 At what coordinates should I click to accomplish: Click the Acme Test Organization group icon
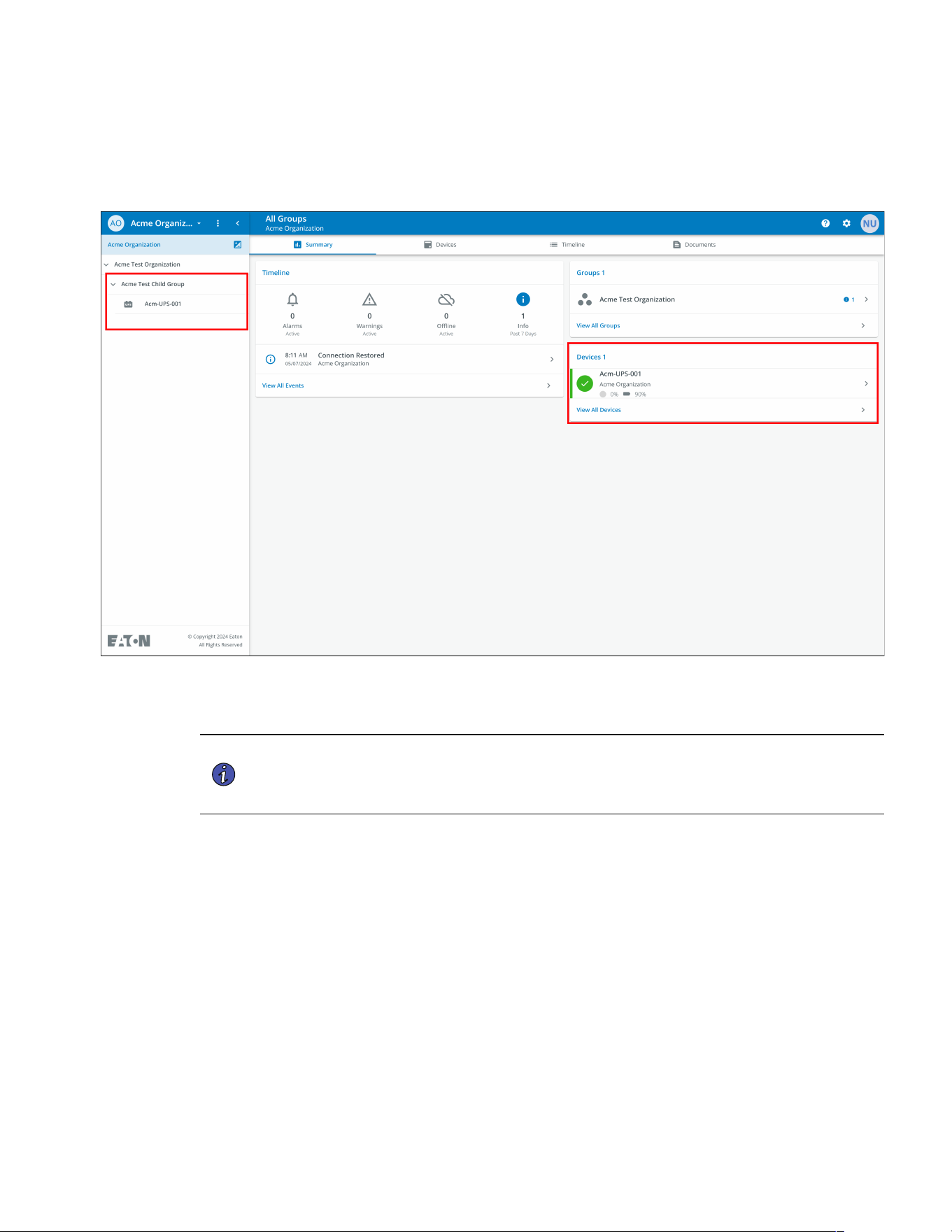[x=585, y=299]
